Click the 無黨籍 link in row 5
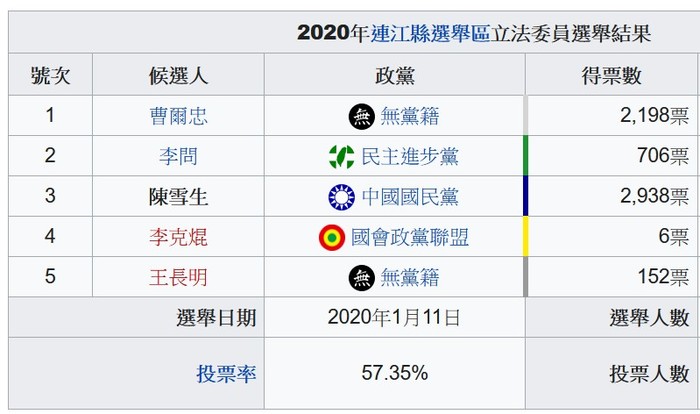The width and height of the screenshot is (700, 414). click(410, 277)
